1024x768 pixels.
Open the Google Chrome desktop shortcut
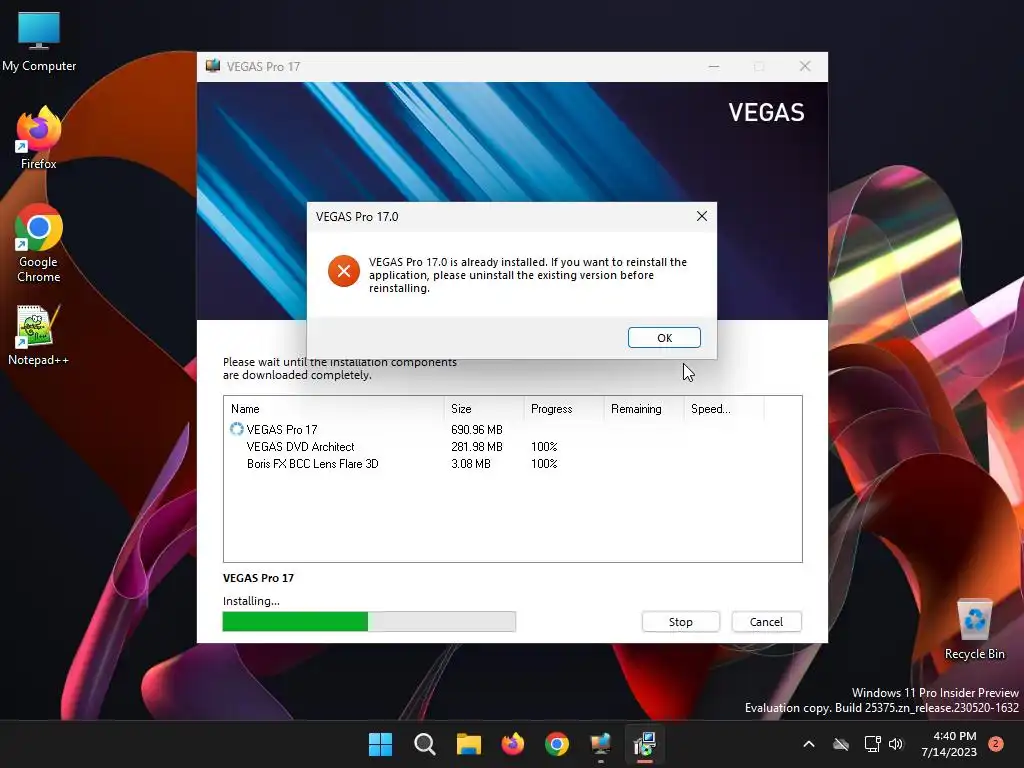[39, 243]
